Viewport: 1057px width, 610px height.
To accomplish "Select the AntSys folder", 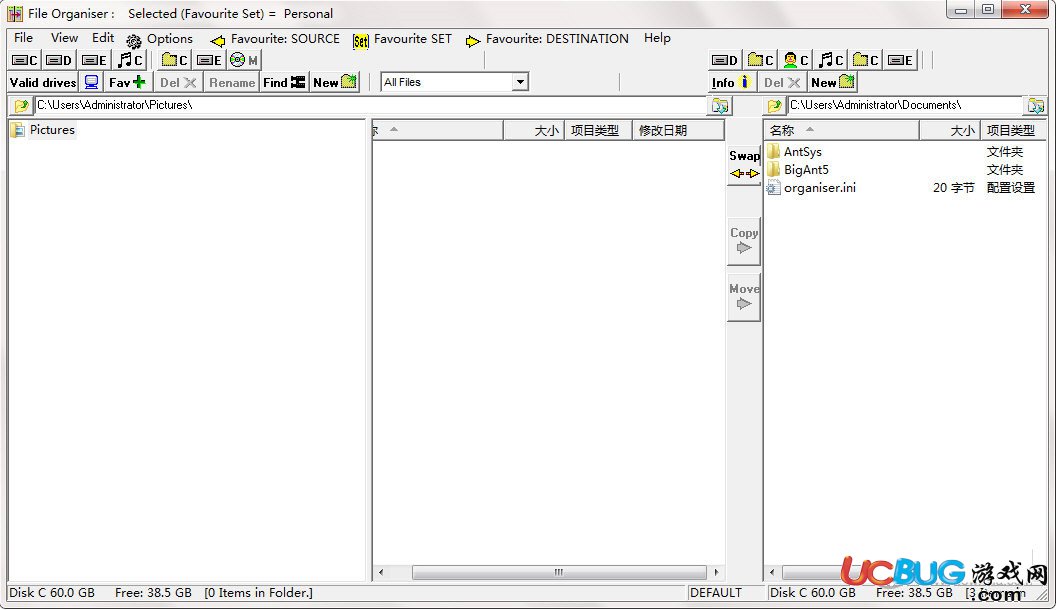I will (x=802, y=152).
